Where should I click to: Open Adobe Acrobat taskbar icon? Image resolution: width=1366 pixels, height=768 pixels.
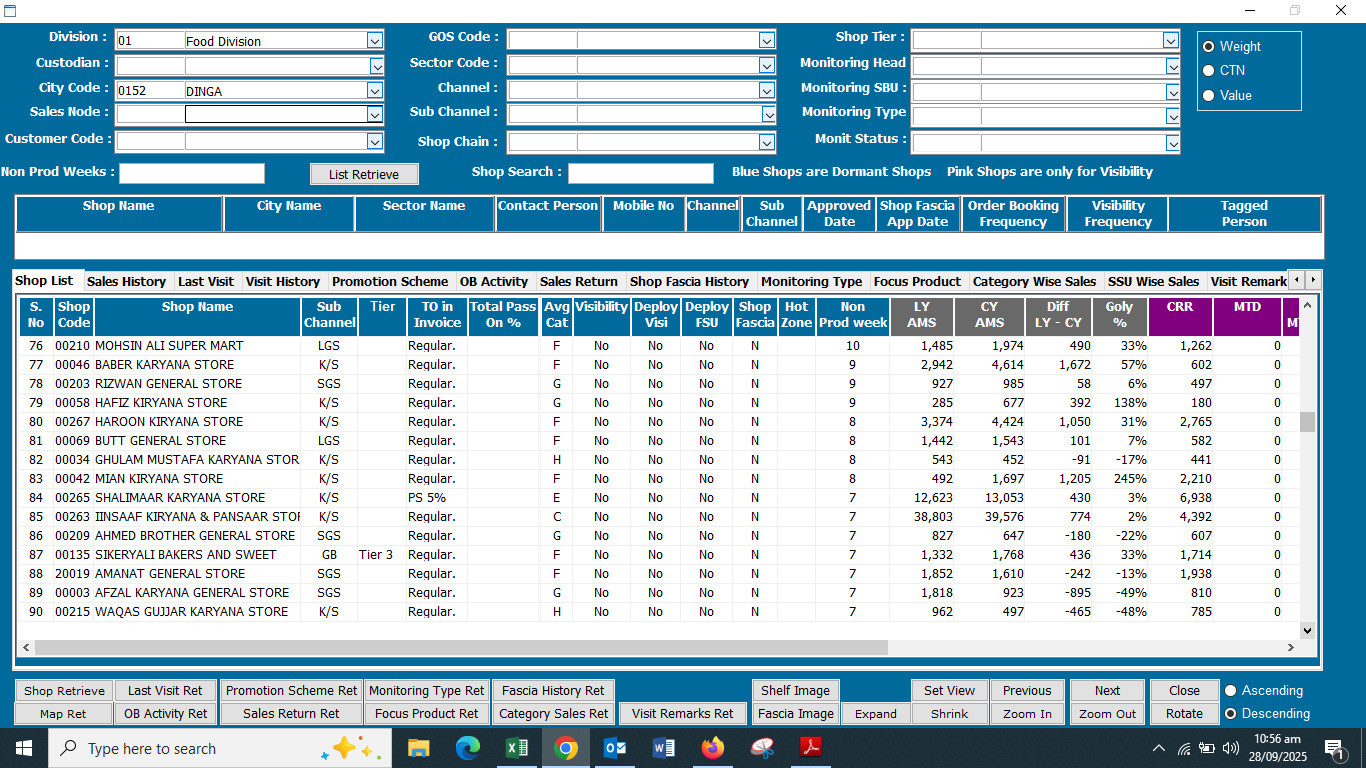tap(810, 748)
